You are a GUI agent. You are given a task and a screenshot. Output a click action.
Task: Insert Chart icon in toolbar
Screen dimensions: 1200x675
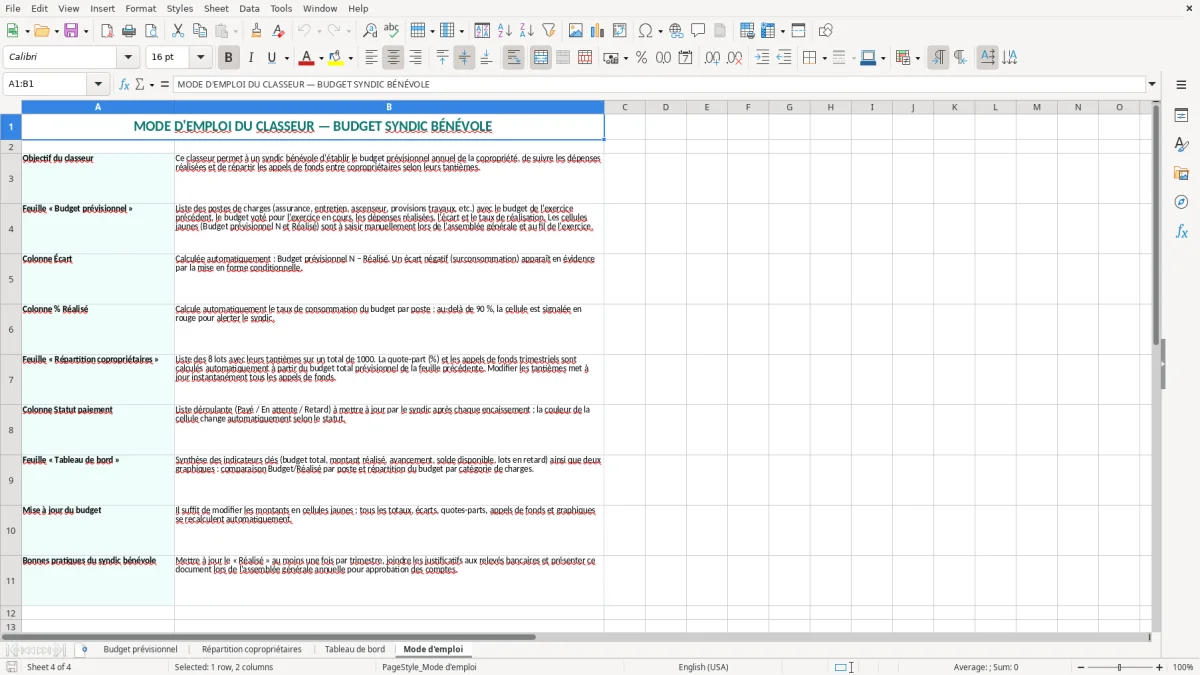pyautogui.click(x=598, y=31)
